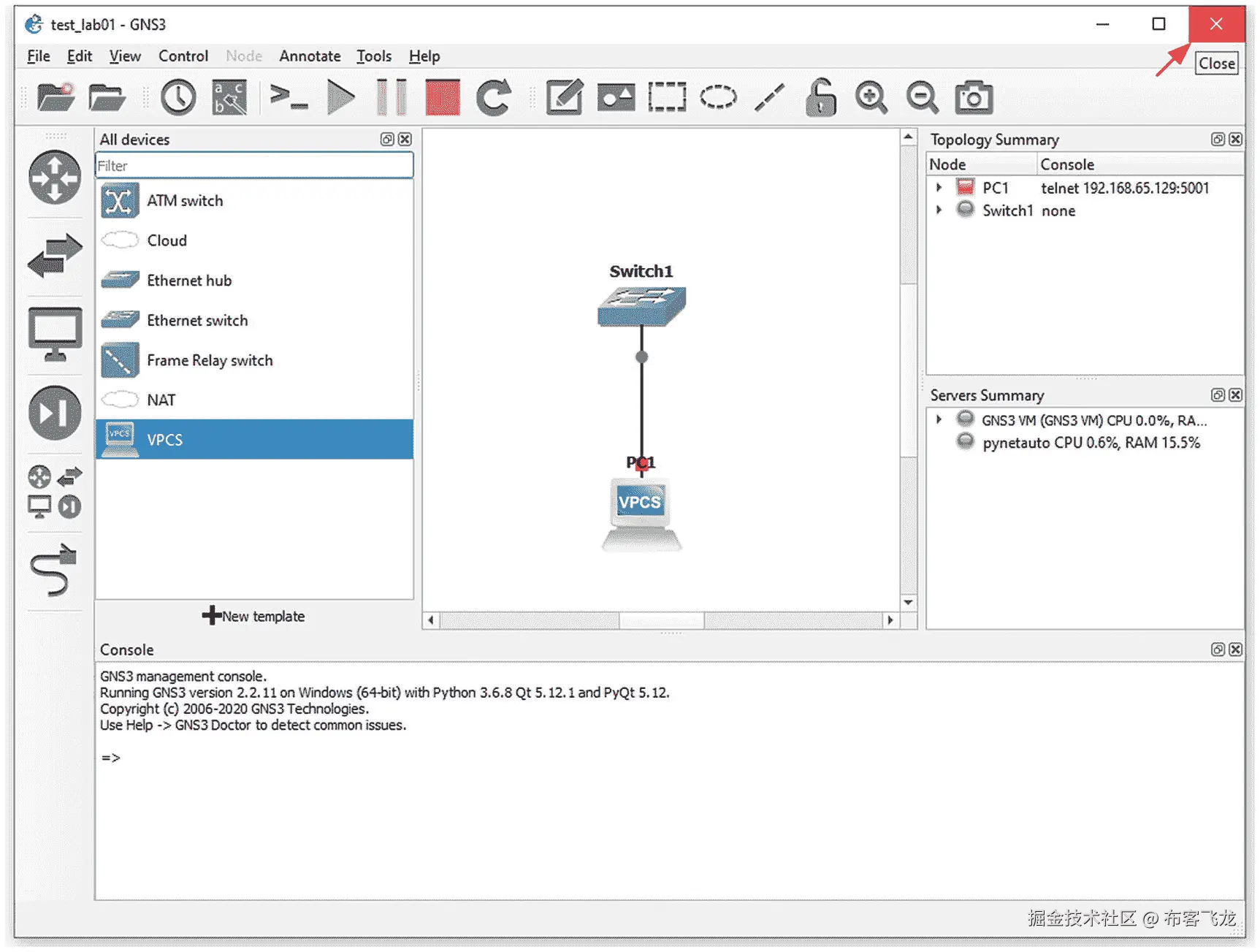The width and height of the screenshot is (1260, 952).
Task: Browse routers in the device sidebar
Action: 55,177
